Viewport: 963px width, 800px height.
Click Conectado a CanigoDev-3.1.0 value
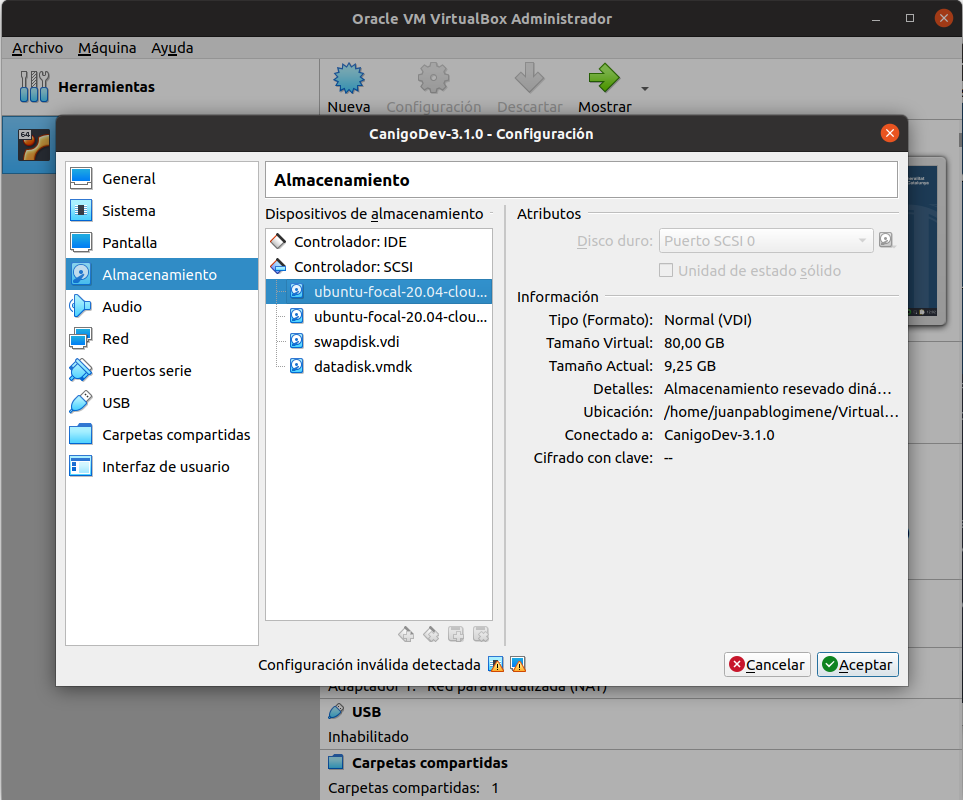[719, 435]
